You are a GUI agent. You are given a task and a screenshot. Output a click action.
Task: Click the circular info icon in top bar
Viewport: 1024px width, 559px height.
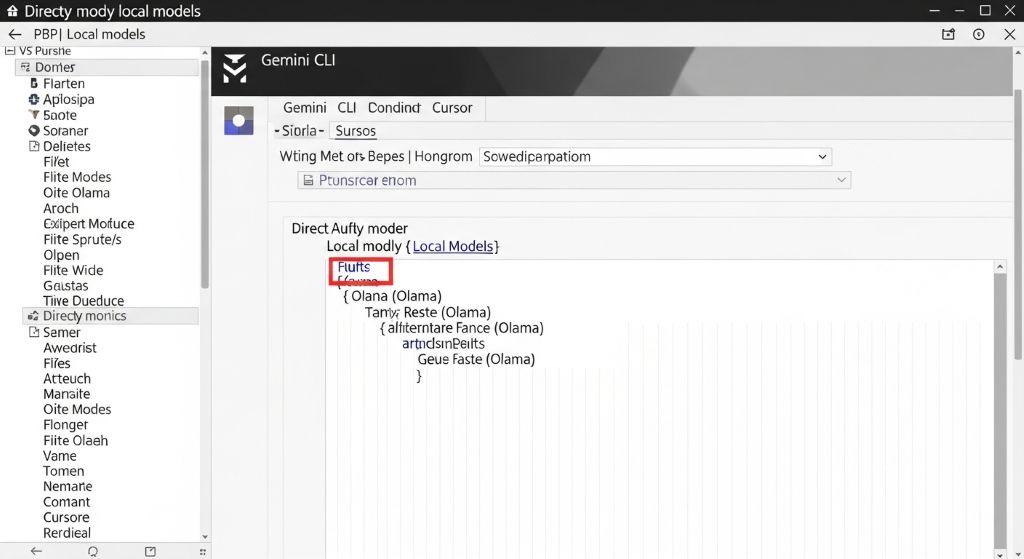[x=979, y=34]
